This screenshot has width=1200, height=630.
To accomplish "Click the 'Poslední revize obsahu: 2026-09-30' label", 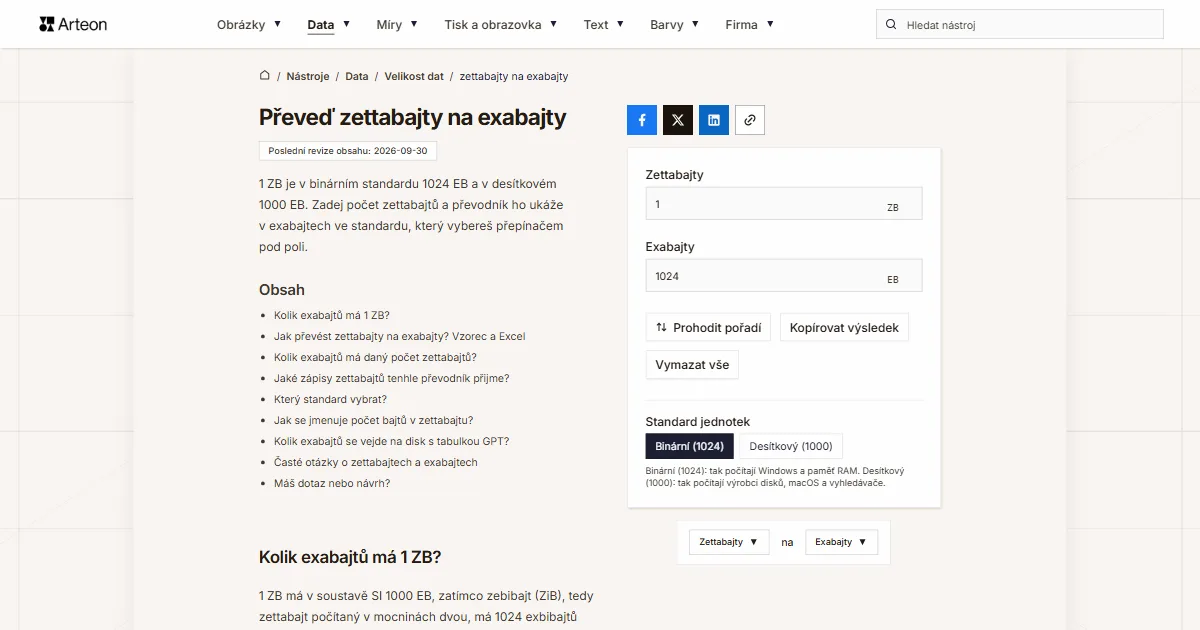I will coord(348,151).
